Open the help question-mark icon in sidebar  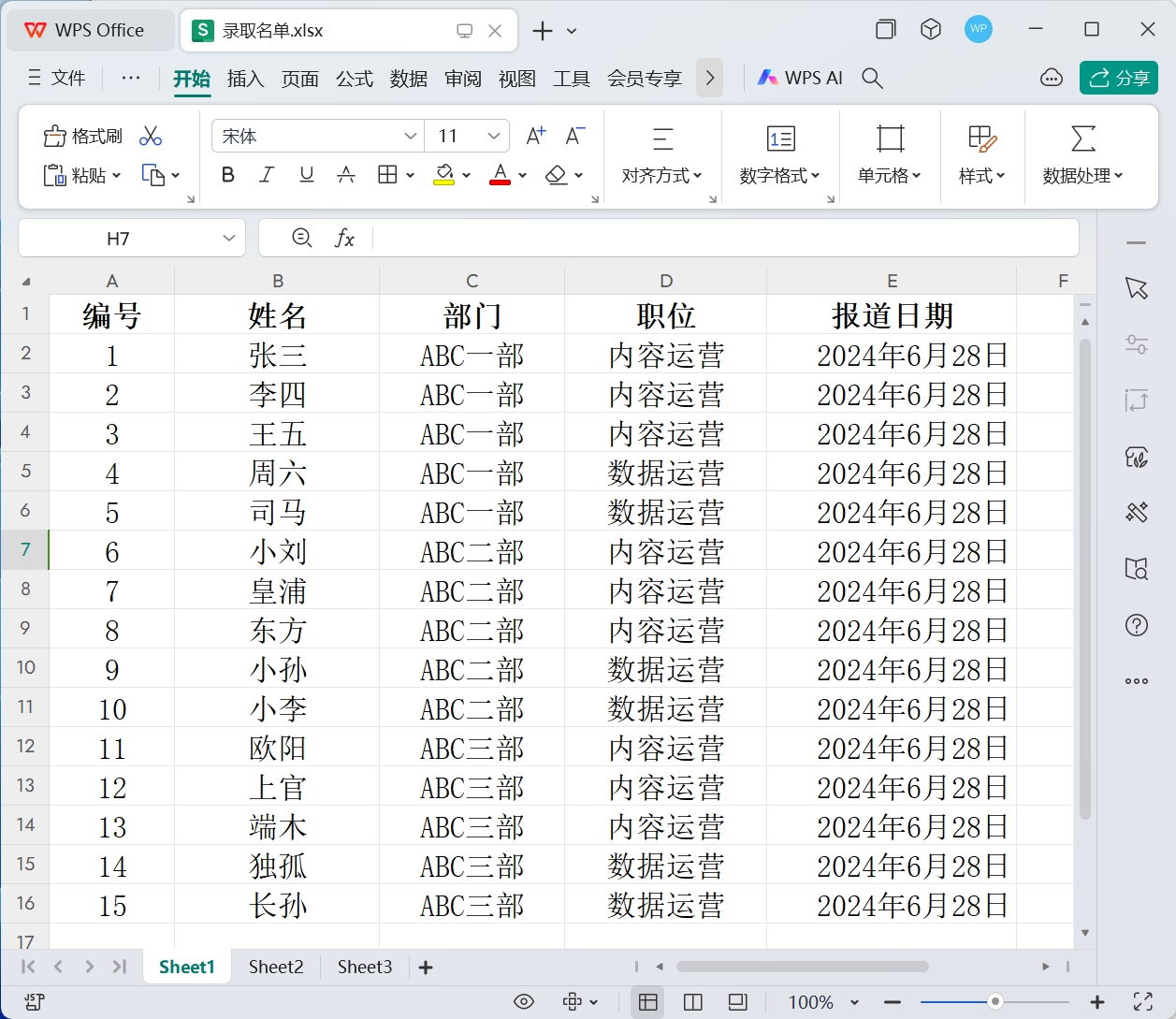point(1136,625)
